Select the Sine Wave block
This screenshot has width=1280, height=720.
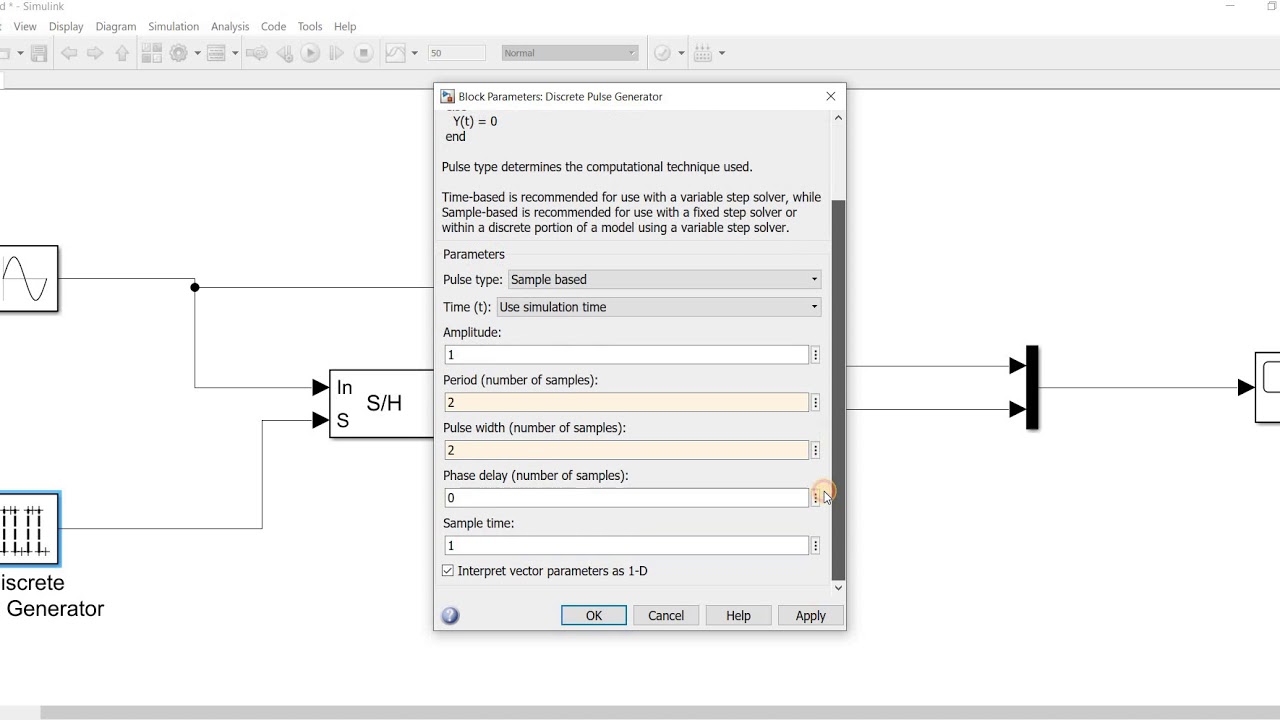[28, 278]
